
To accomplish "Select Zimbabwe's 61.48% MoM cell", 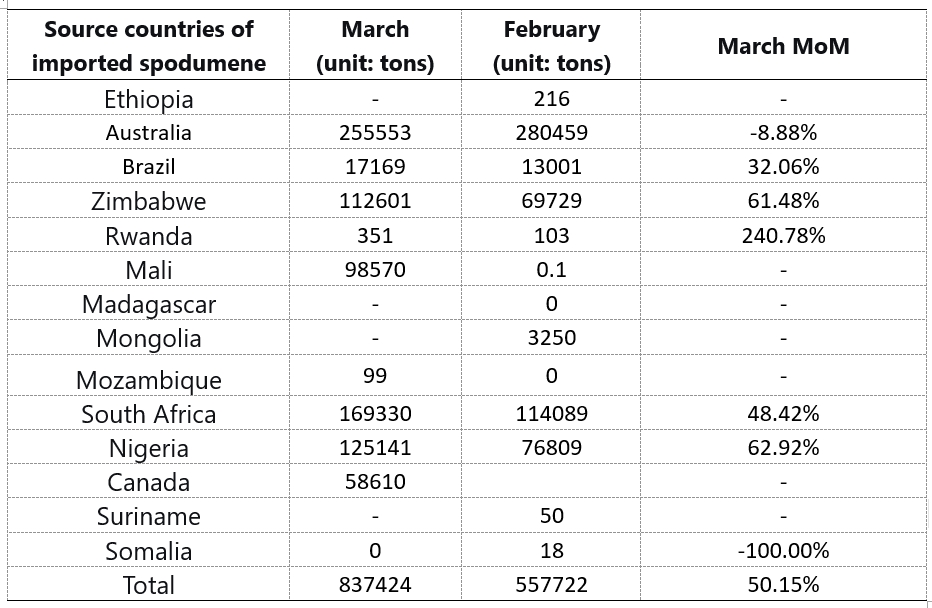I will 783,201.
